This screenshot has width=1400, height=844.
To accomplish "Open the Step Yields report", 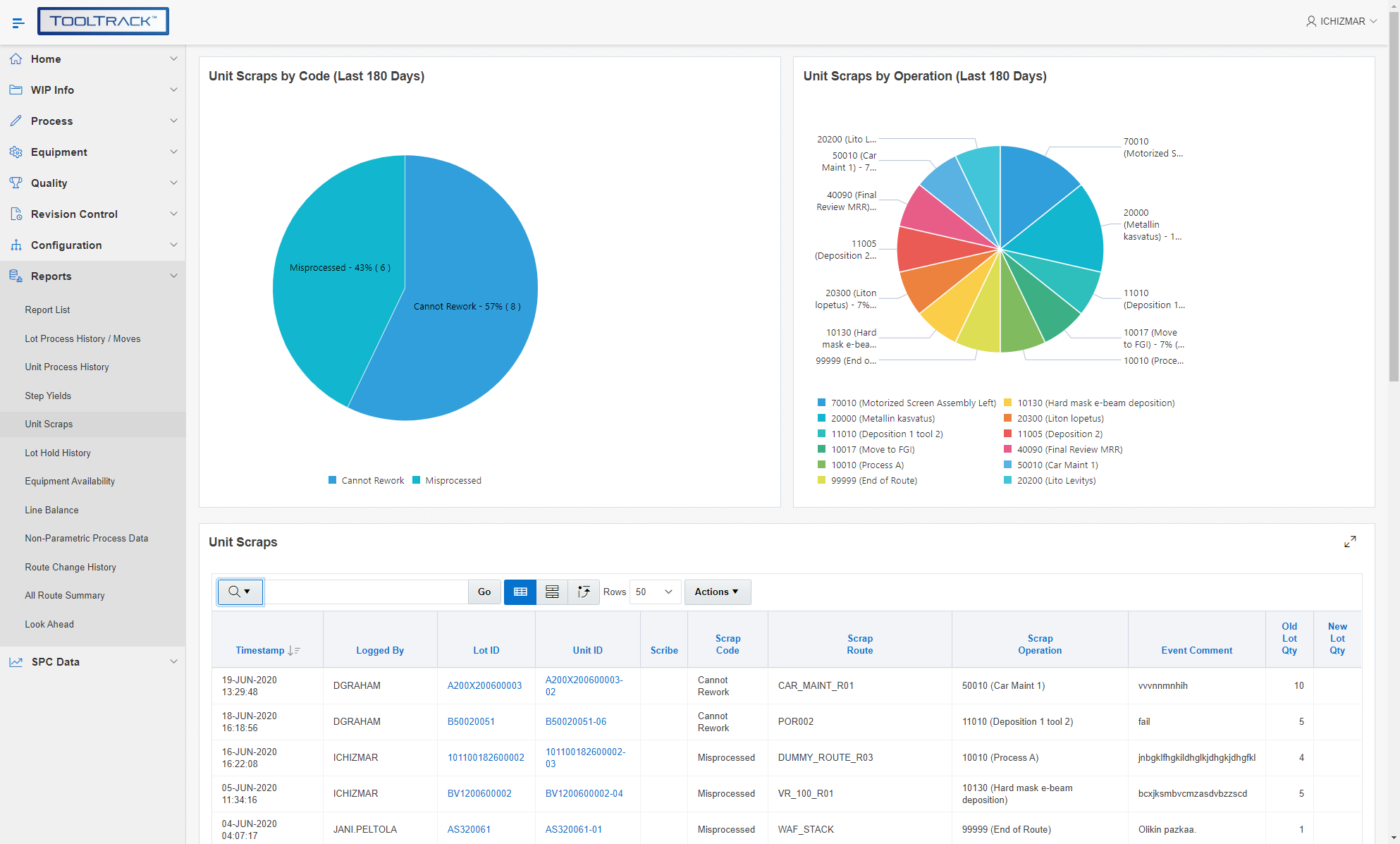I will pyautogui.click(x=48, y=396).
